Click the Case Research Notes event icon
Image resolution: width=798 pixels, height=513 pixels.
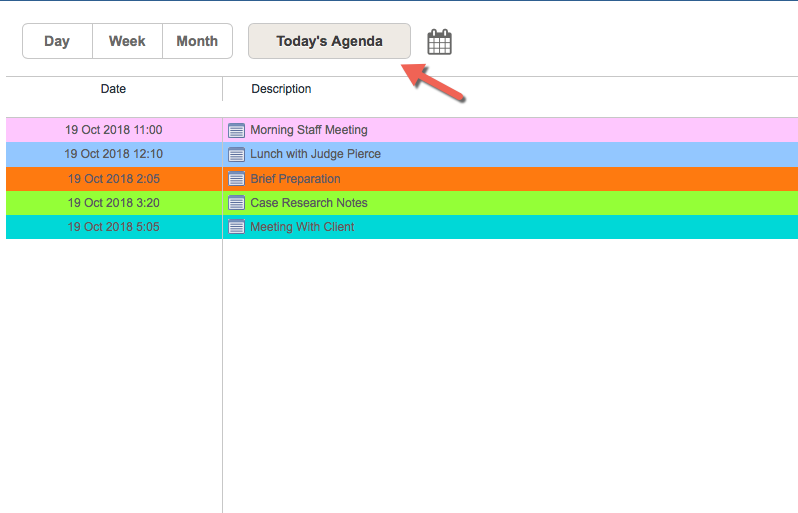[236, 203]
